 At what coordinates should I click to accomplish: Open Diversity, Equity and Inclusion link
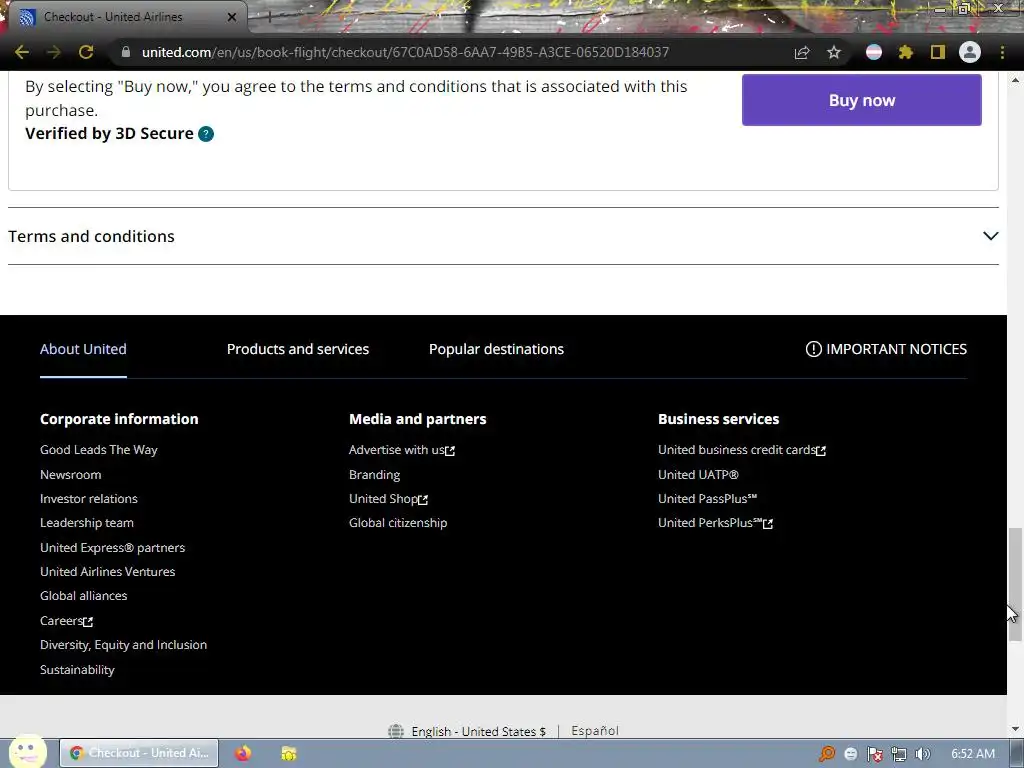pyautogui.click(x=123, y=645)
